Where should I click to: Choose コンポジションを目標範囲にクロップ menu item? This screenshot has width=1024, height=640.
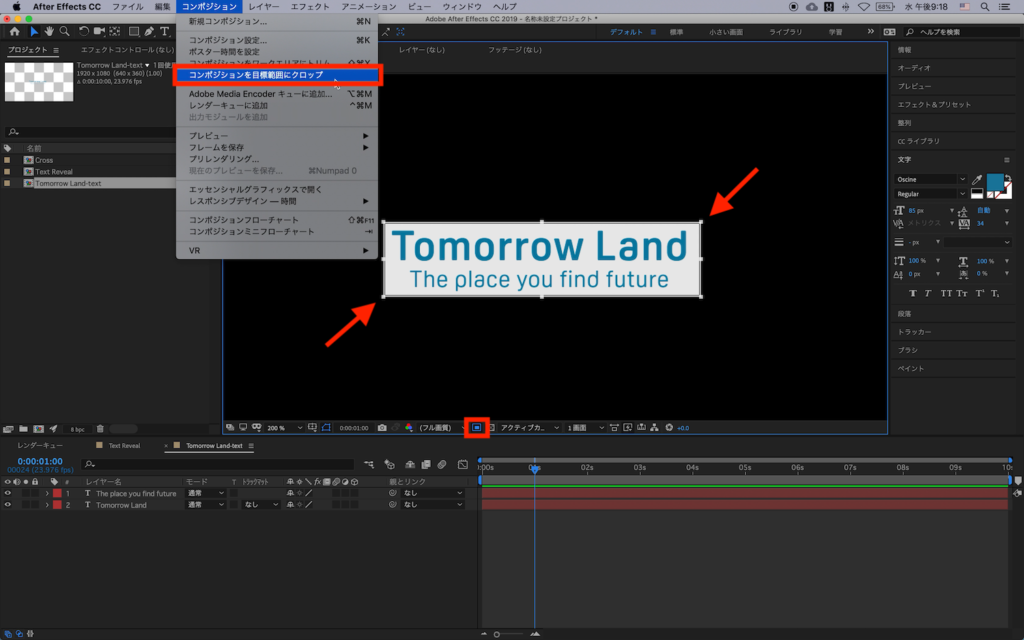point(277,75)
